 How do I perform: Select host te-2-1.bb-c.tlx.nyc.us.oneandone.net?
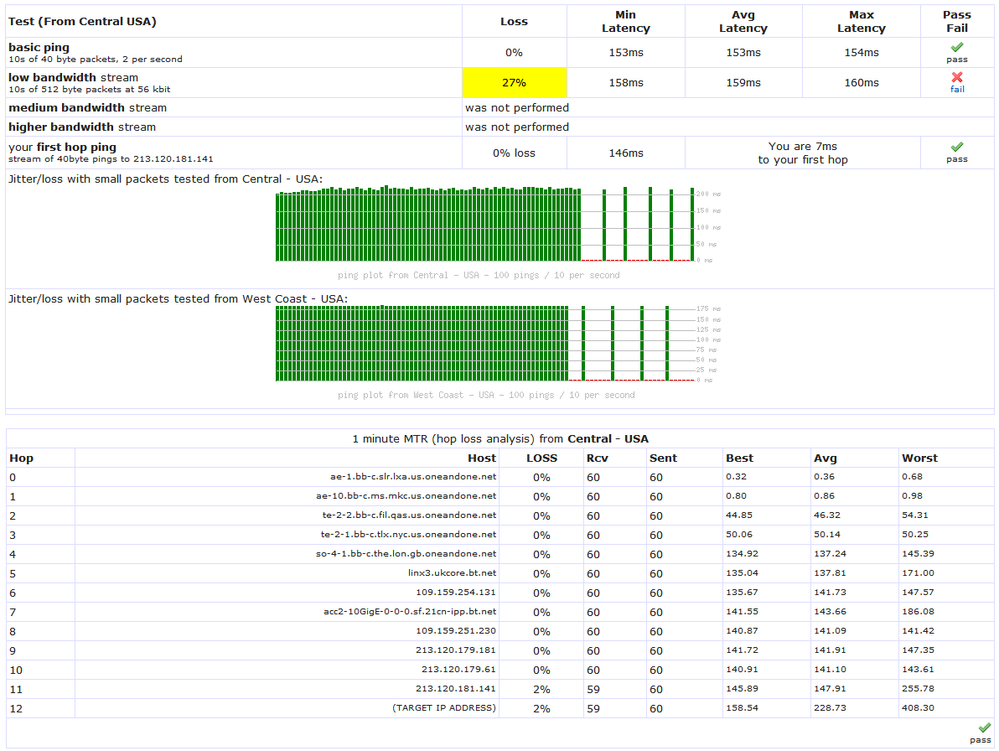[x=408, y=534]
